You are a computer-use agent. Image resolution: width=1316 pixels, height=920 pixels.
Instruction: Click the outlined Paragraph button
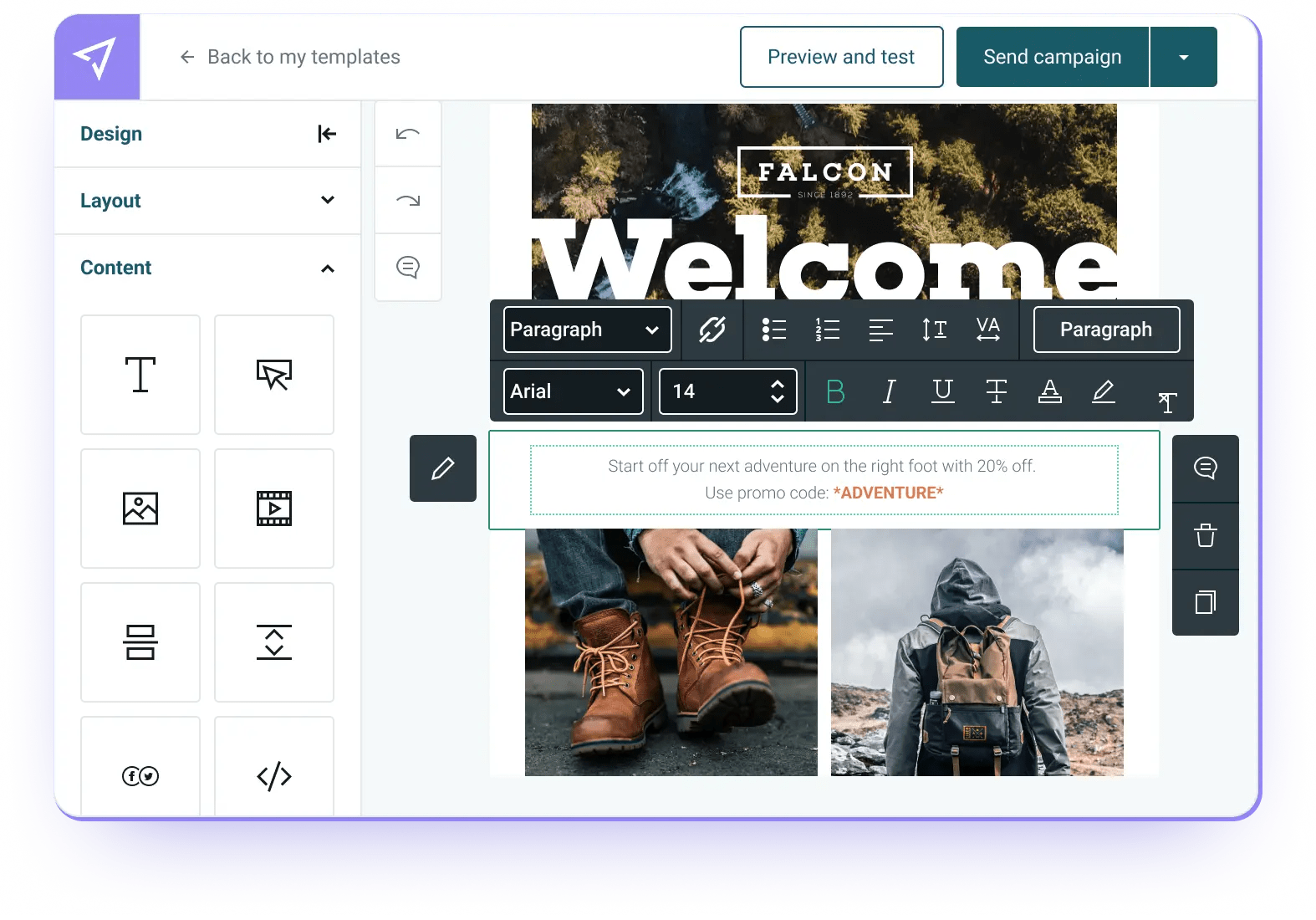pos(1106,330)
